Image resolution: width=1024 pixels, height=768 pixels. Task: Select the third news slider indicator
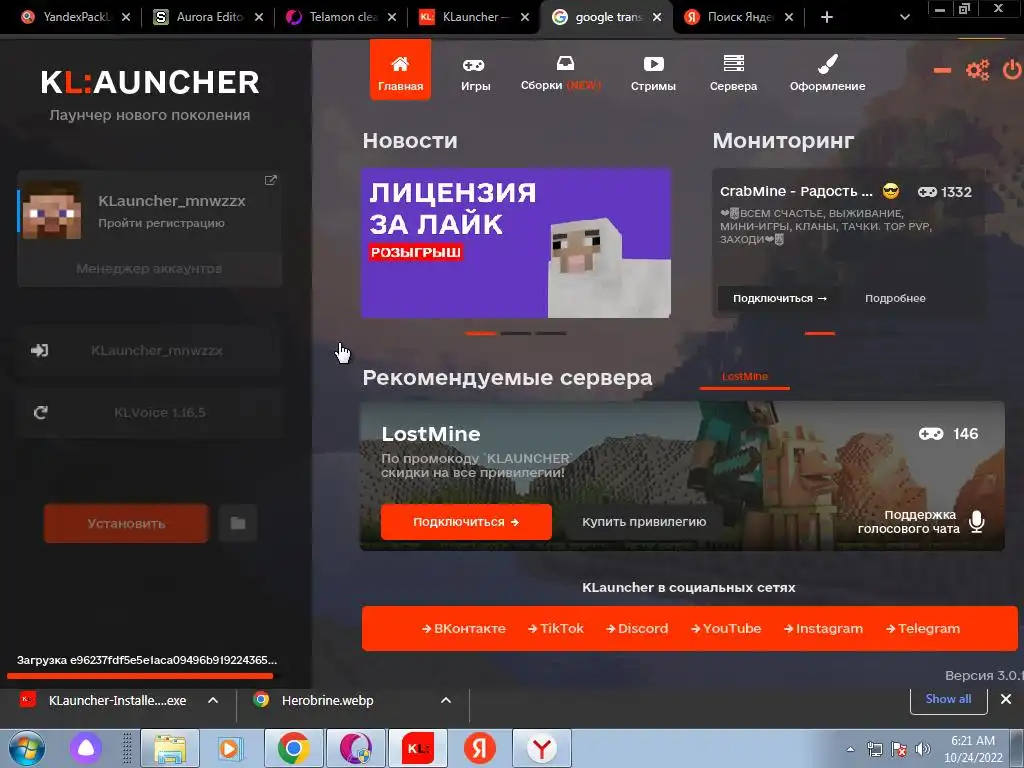pos(551,334)
